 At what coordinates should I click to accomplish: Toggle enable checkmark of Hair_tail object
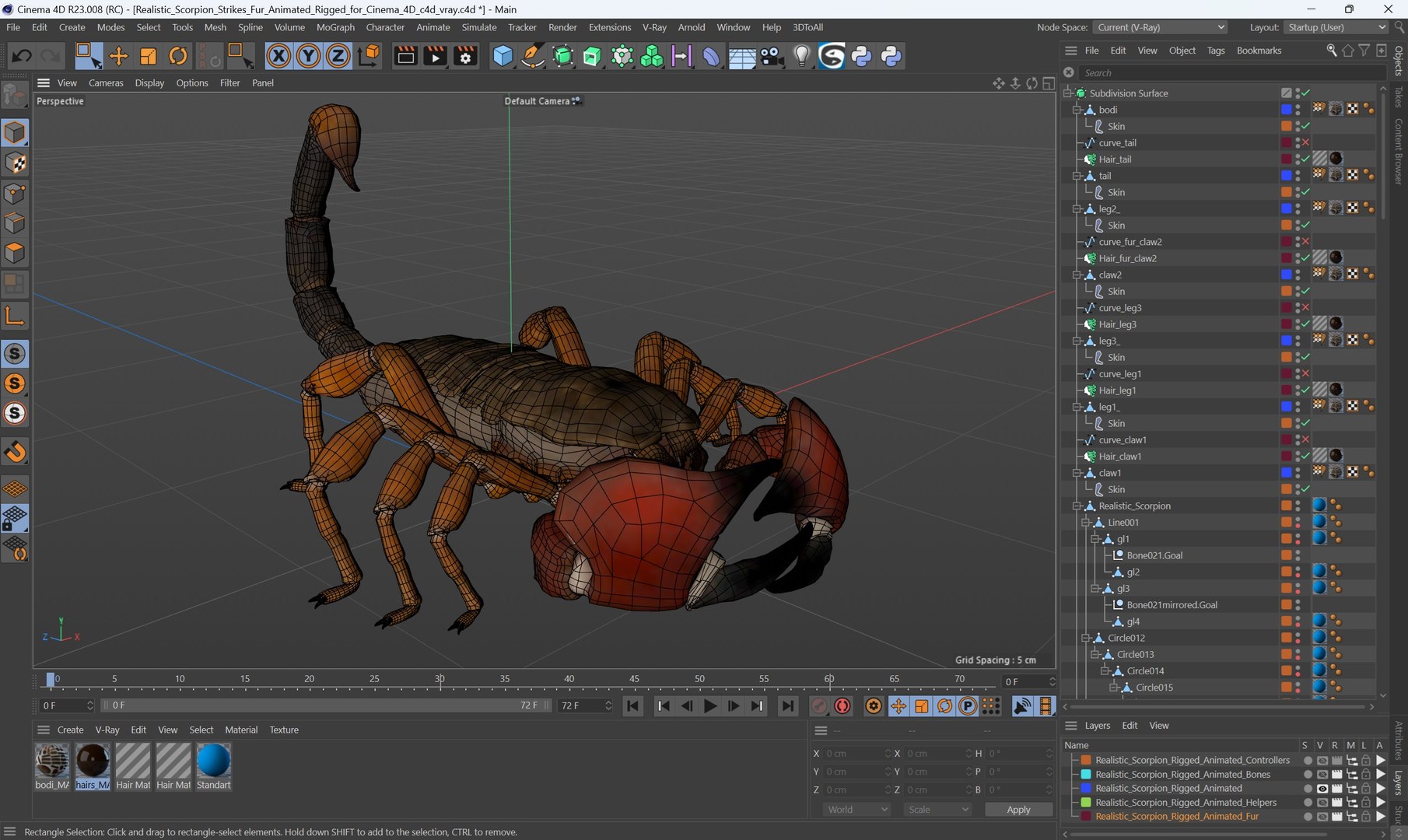1306,159
